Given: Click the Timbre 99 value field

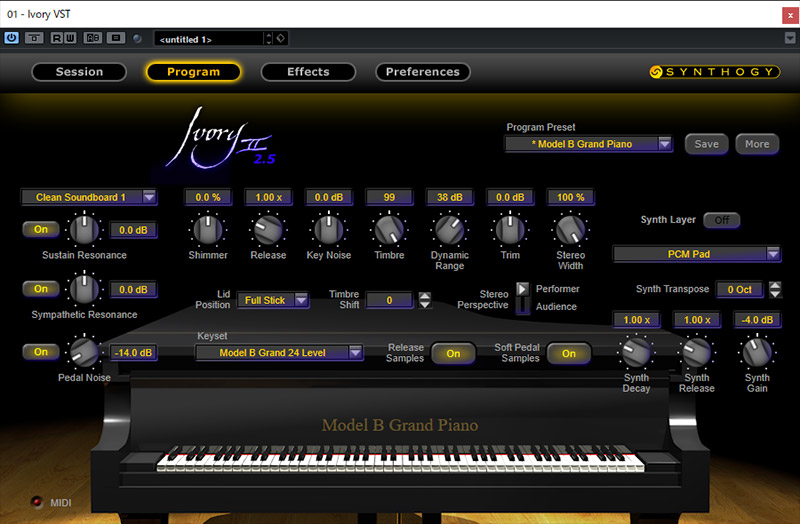Looking at the screenshot, I should pyautogui.click(x=389, y=197).
